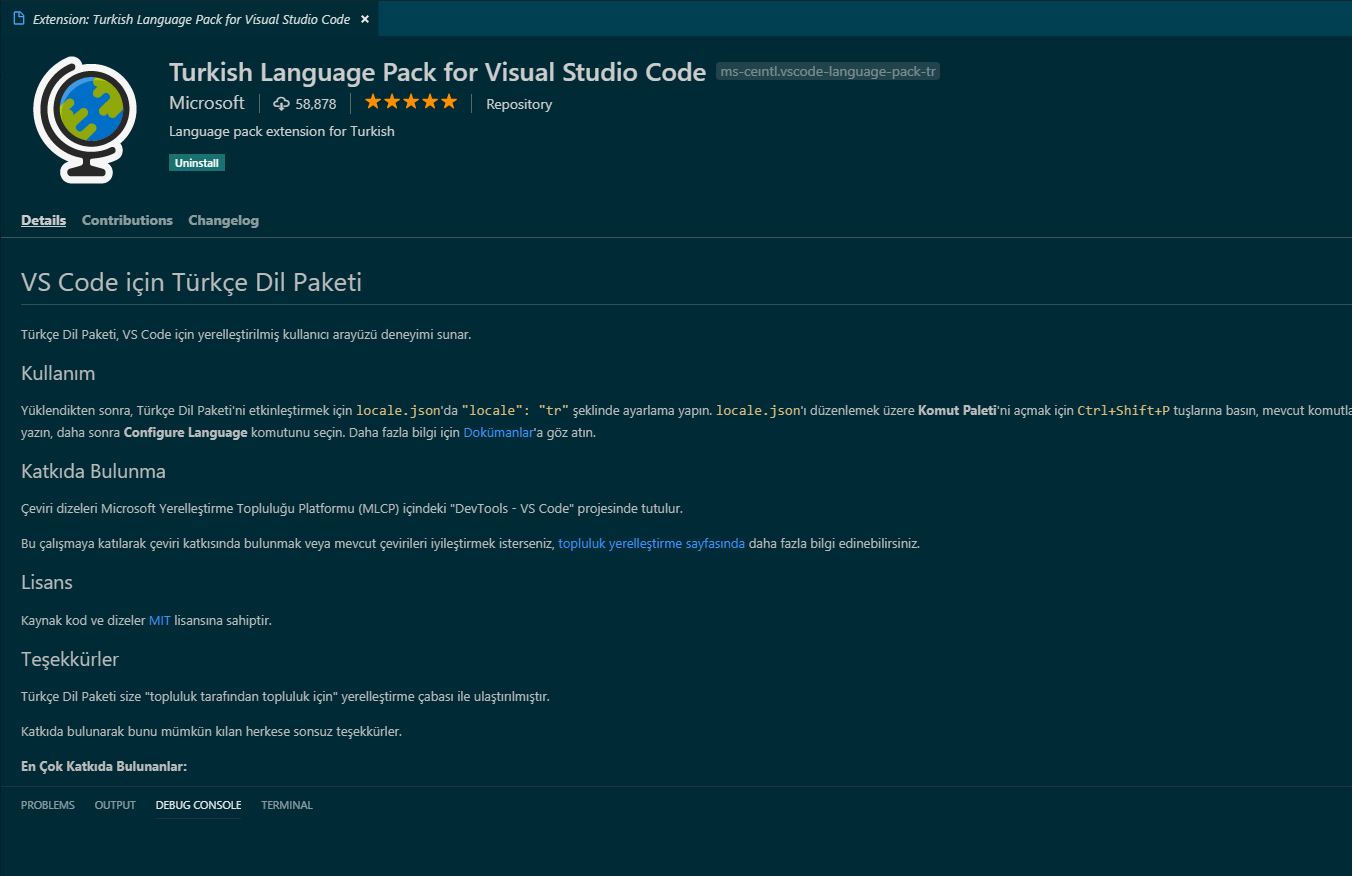Open the Repository link

click(x=518, y=103)
